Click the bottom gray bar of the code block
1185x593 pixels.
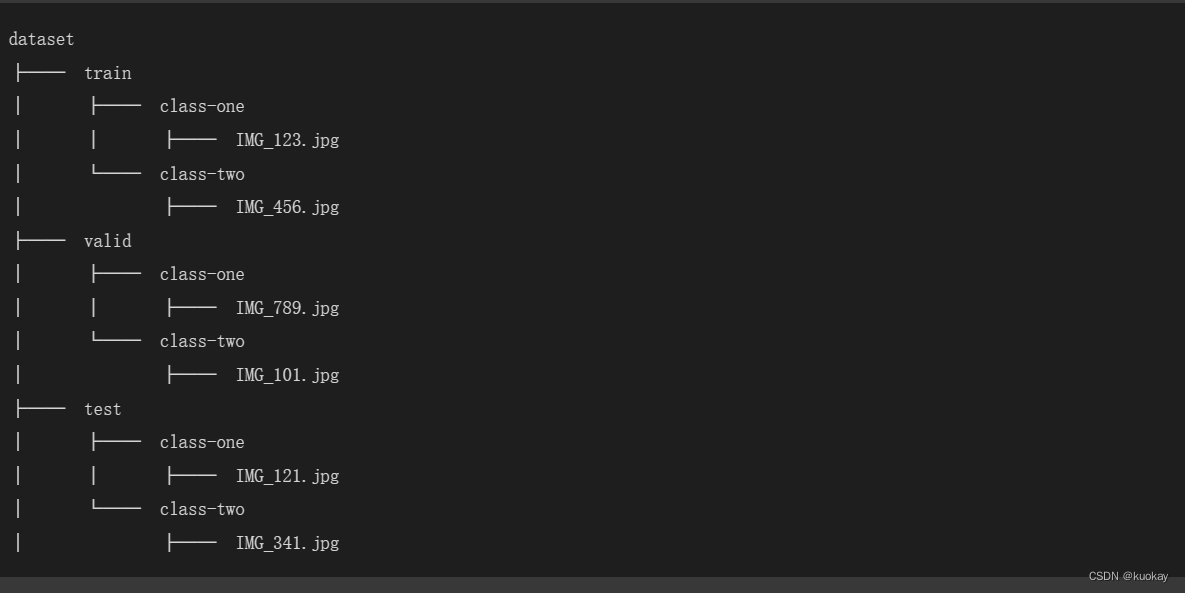(592, 585)
